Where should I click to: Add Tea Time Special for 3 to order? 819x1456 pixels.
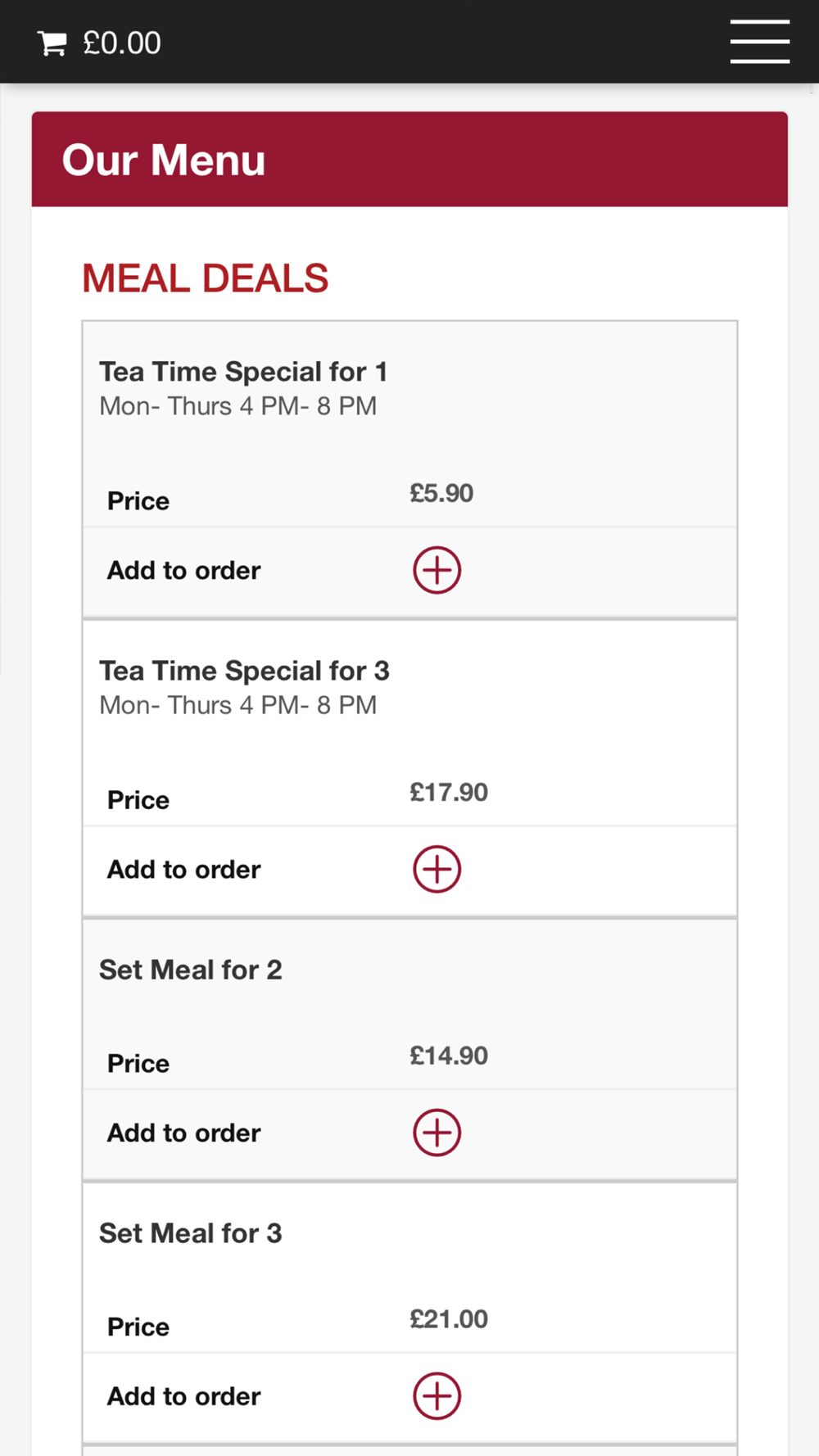coord(437,869)
